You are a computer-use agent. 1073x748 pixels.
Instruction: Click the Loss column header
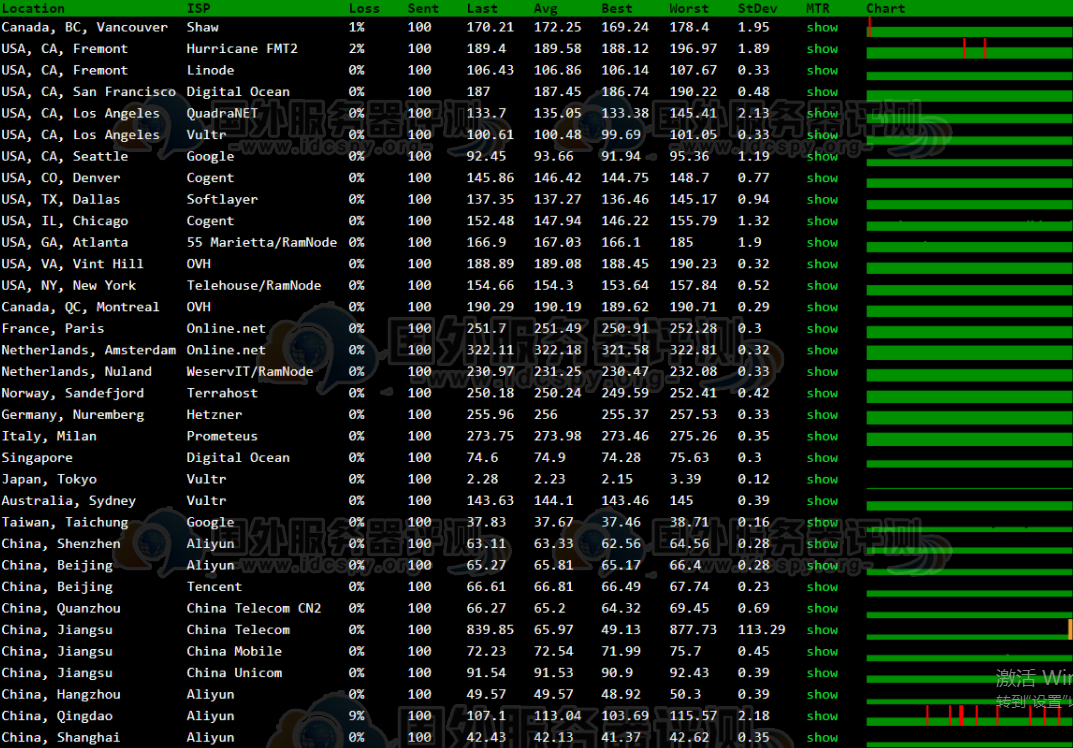[364, 8]
